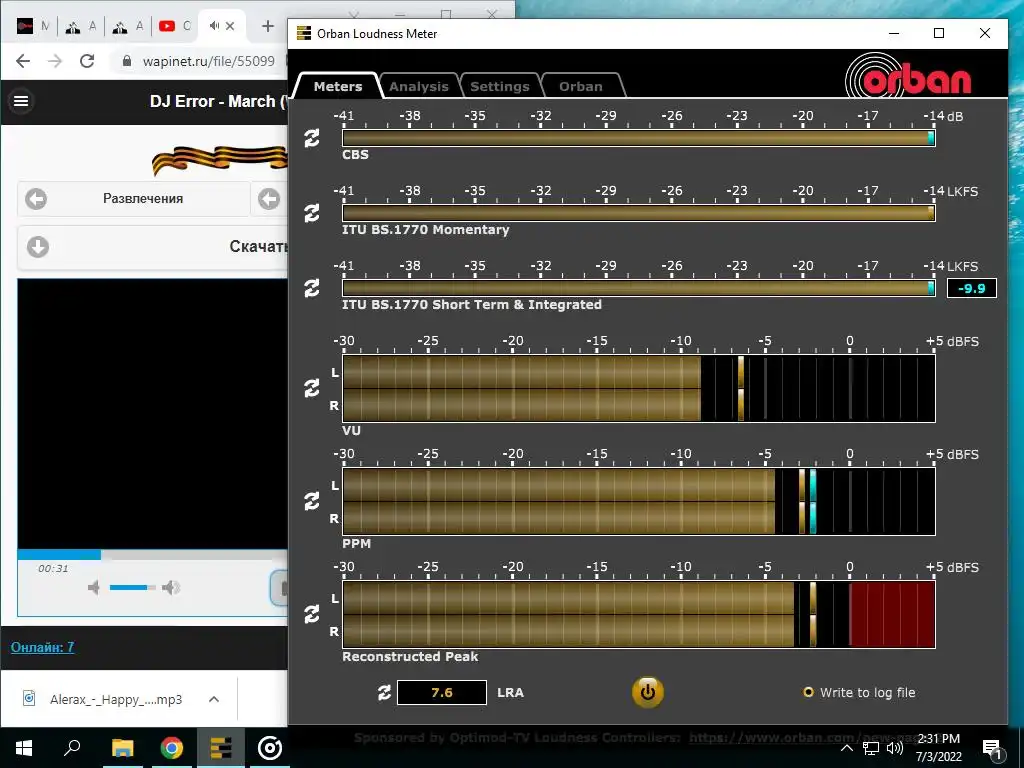This screenshot has width=1024, height=768.
Task: Toggle the round yellow power button
Action: click(647, 692)
